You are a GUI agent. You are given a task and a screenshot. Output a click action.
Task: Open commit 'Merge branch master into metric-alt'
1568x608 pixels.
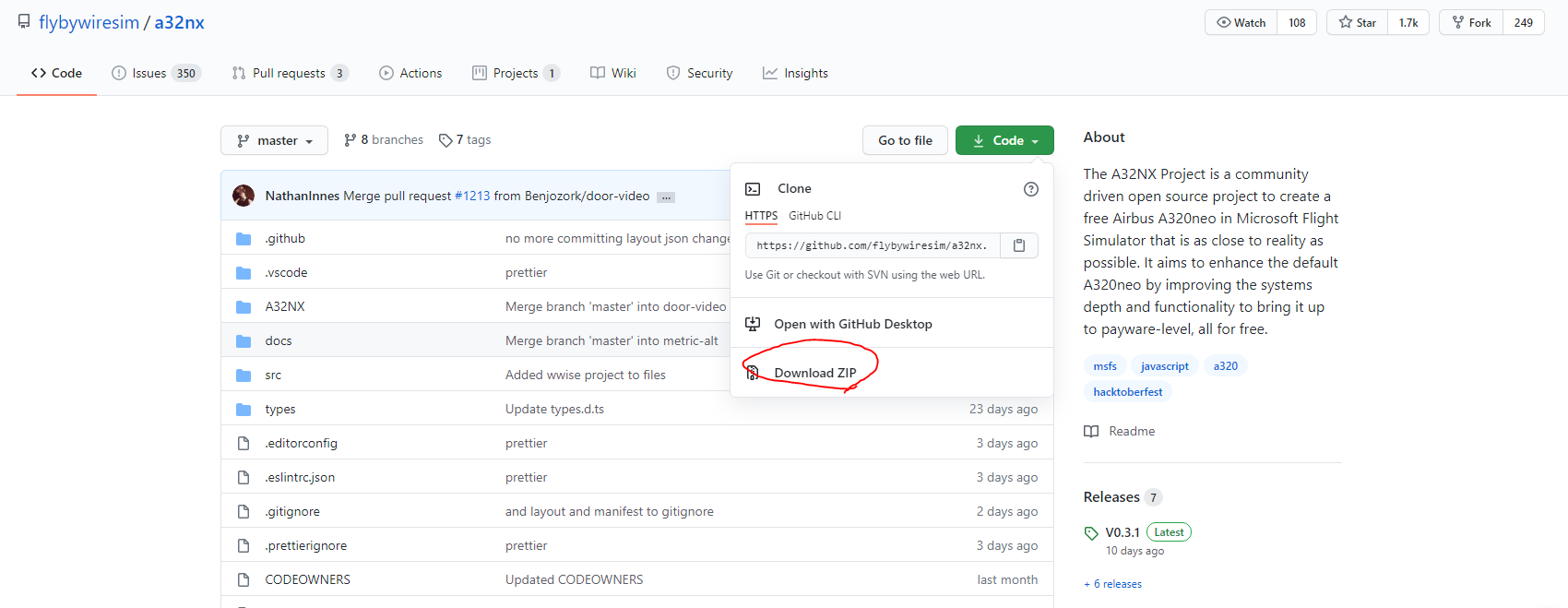612,340
